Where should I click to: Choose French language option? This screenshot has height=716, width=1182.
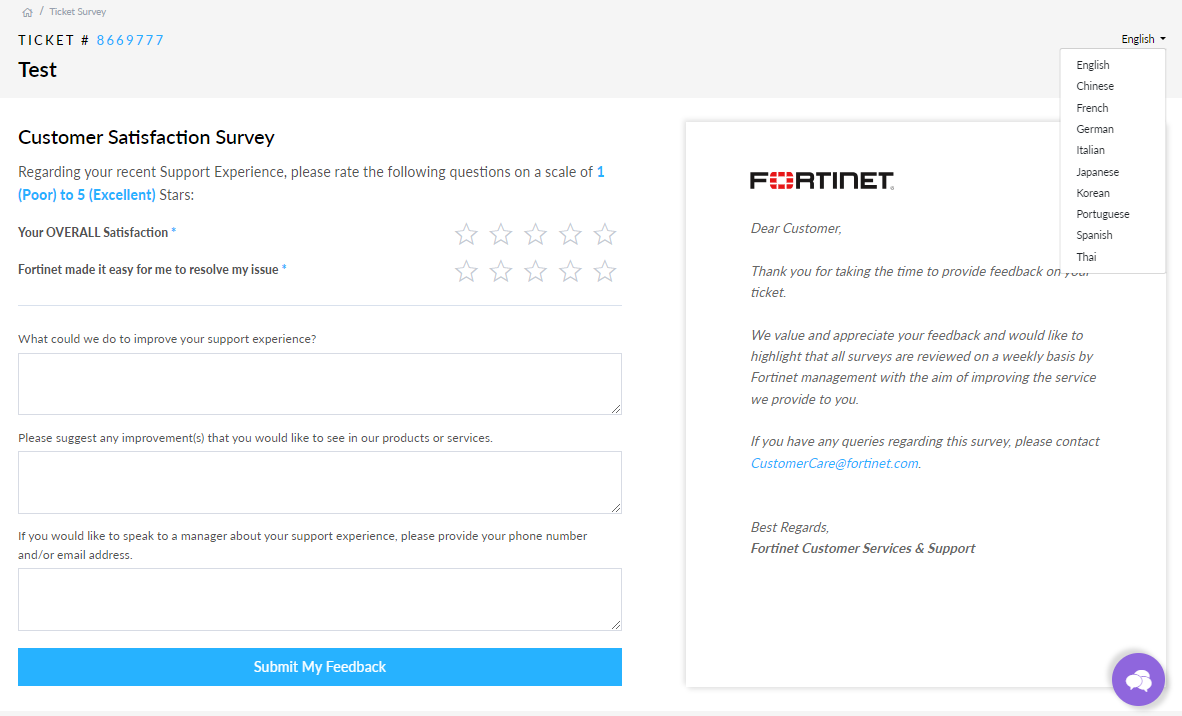(1092, 108)
